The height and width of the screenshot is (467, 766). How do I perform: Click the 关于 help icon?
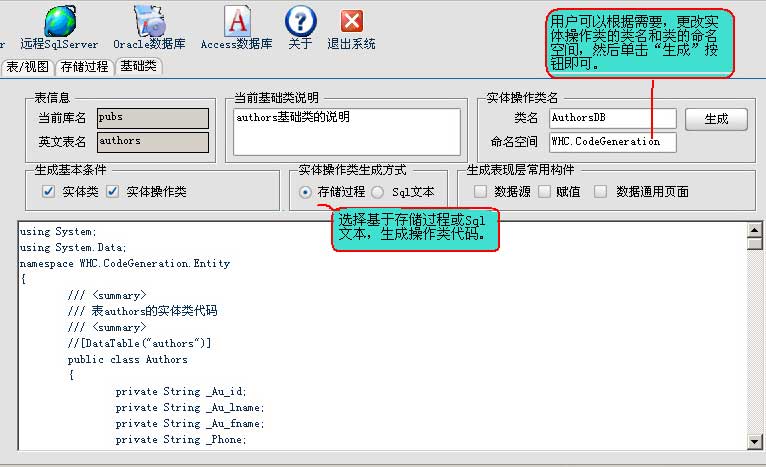(300, 22)
